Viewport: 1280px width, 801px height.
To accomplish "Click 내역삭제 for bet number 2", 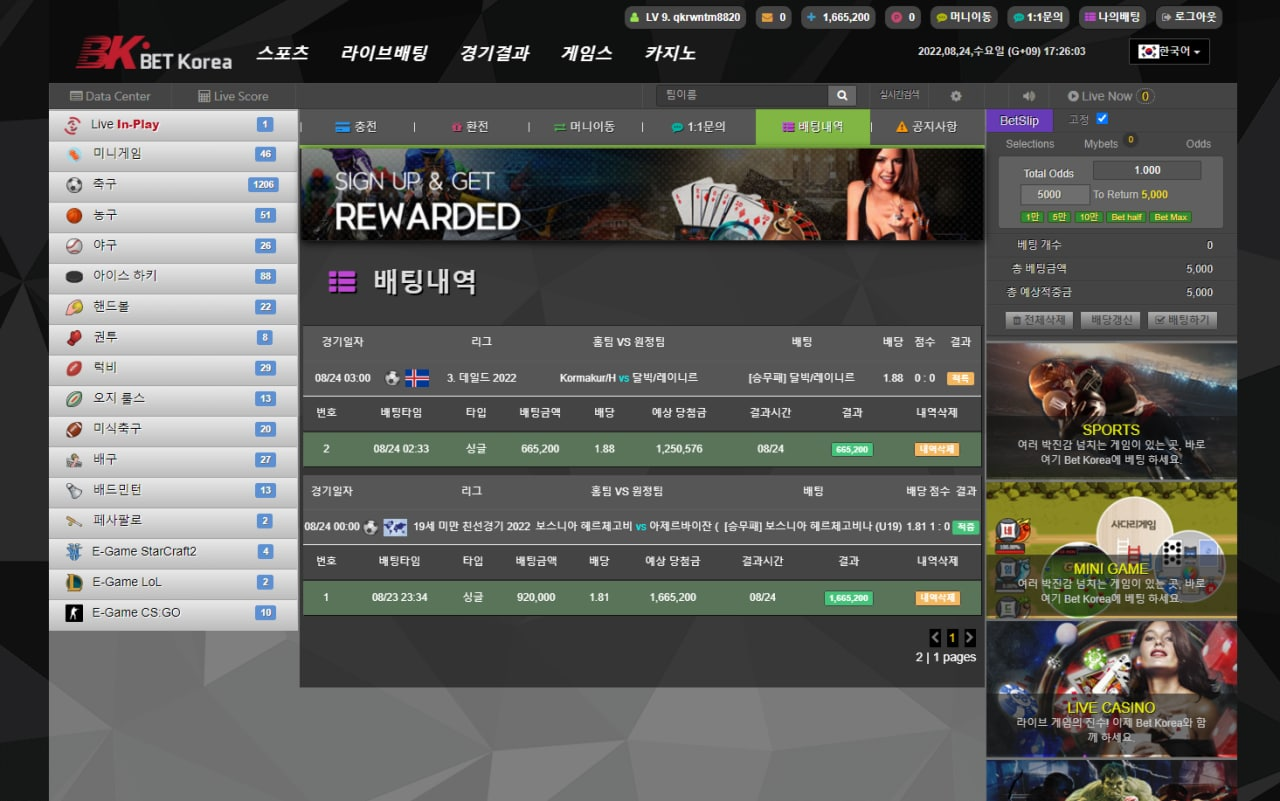I will click(x=937, y=449).
